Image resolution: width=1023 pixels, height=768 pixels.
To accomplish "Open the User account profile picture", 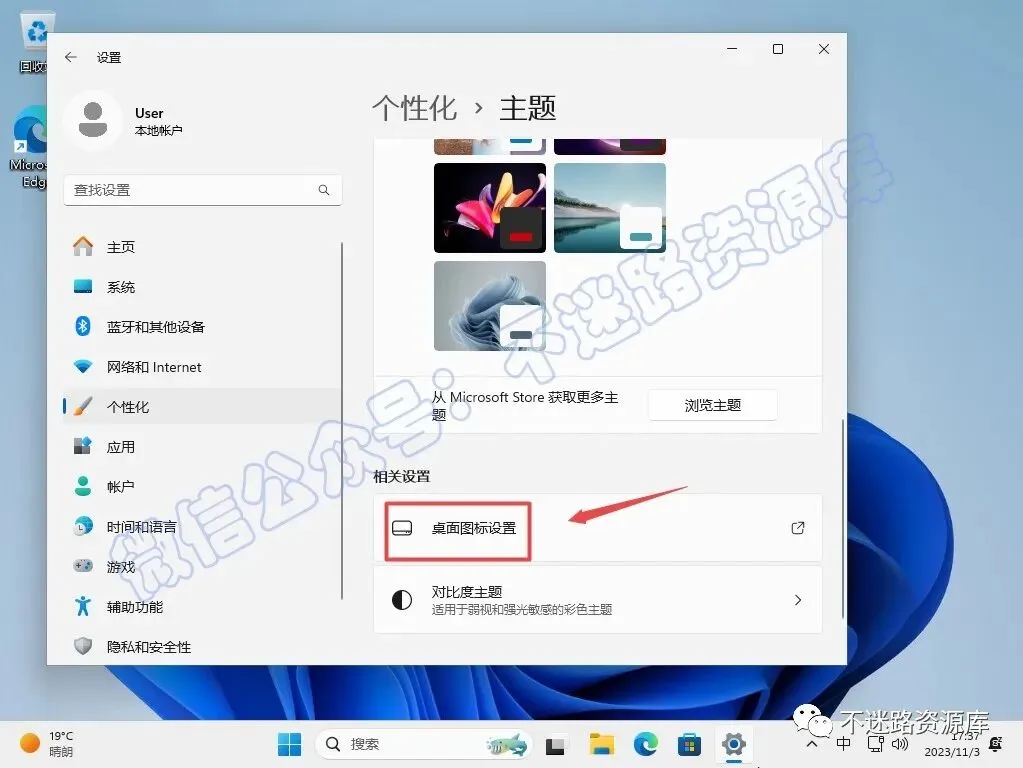I will (x=93, y=120).
